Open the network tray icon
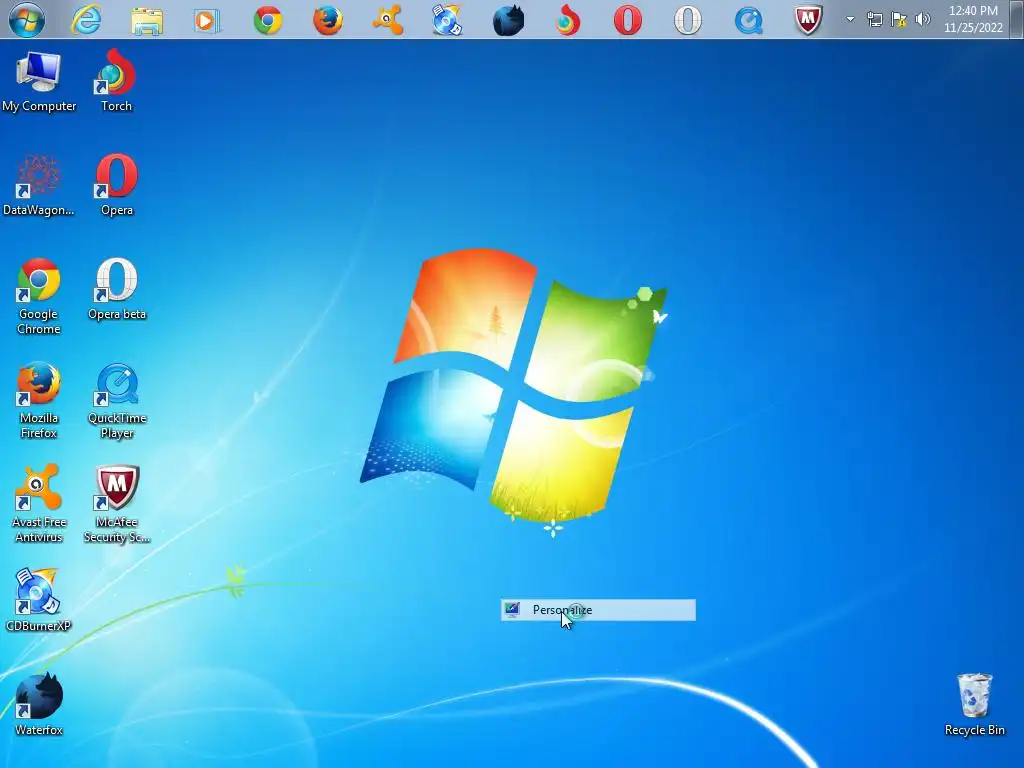This screenshot has width=1024, height=768. pos(874,20)
